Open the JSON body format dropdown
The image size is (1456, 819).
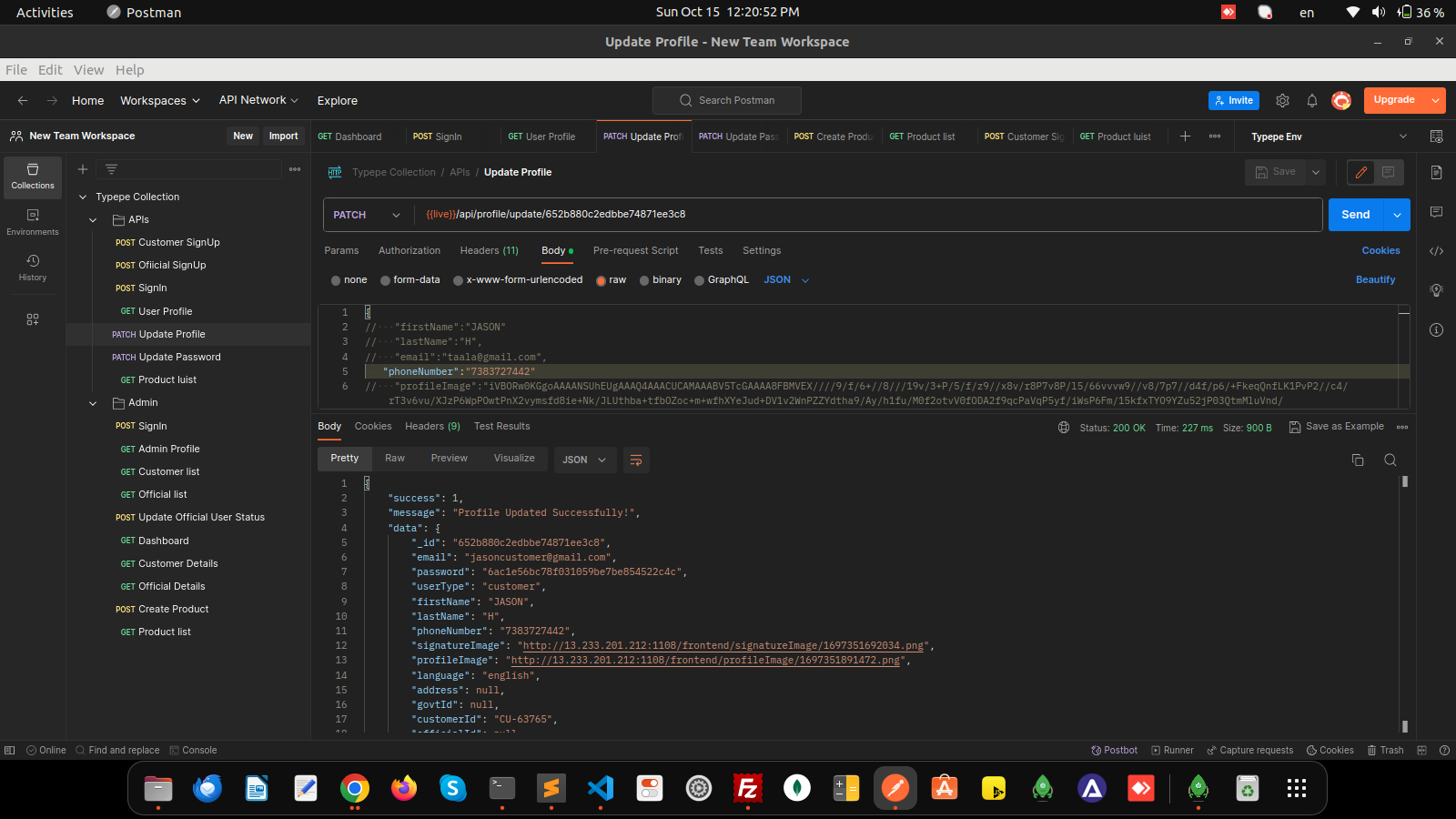point(786,280)
